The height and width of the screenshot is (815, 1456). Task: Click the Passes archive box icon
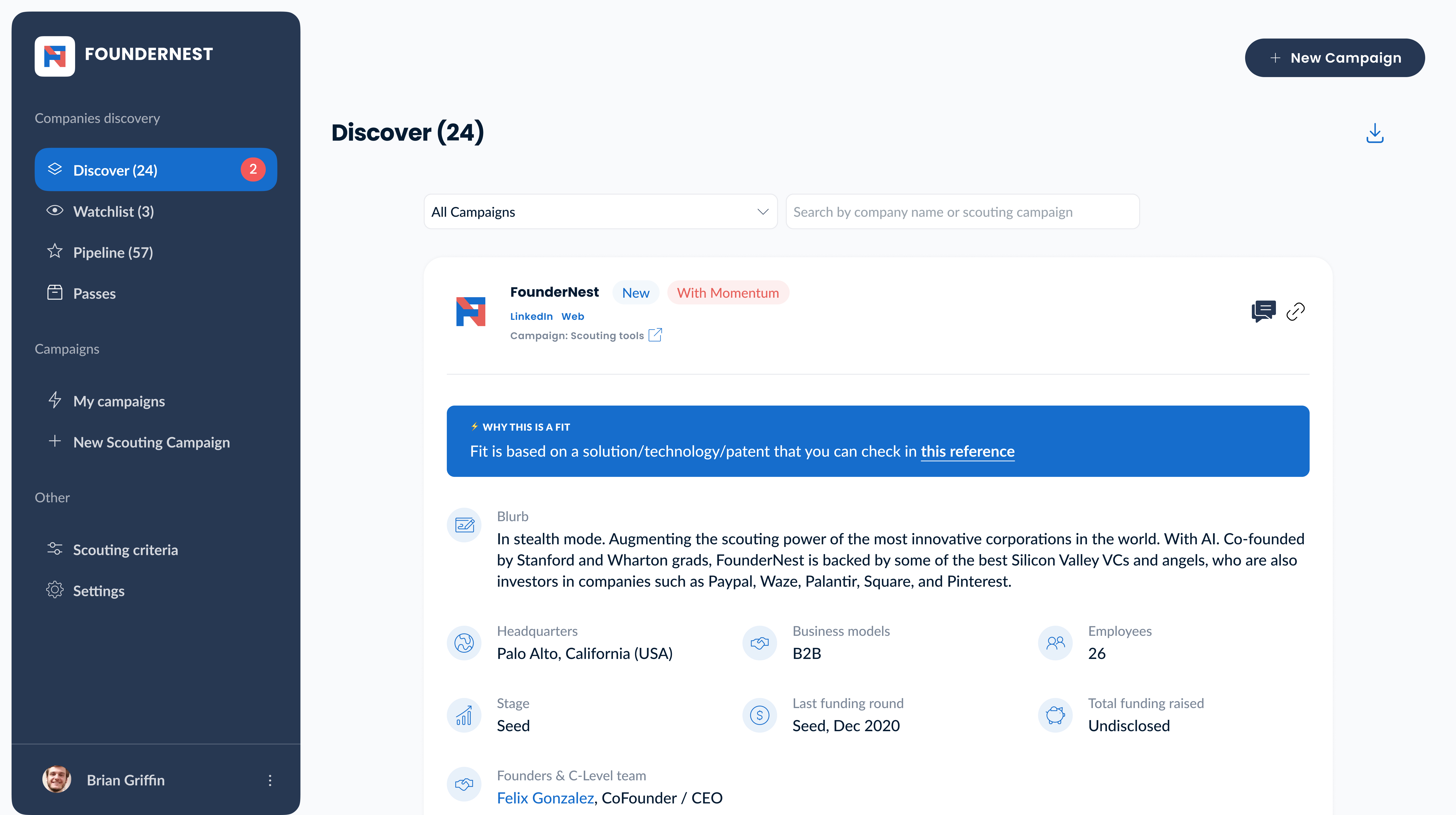coord(55,292)
